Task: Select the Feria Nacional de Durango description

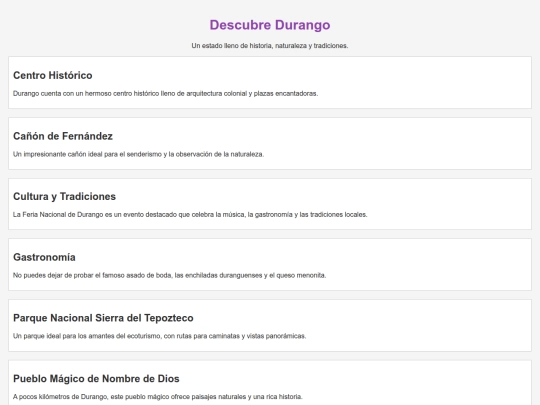Action: (190, 215)
